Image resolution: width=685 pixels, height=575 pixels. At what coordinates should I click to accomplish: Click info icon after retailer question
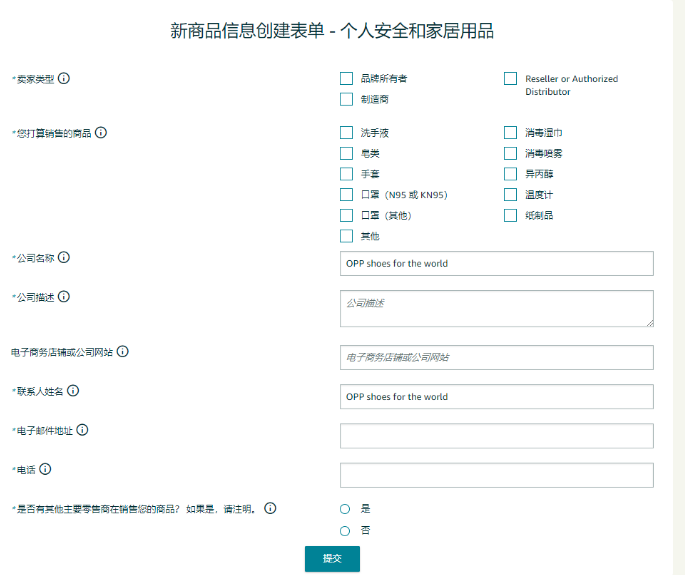(270, 508)
